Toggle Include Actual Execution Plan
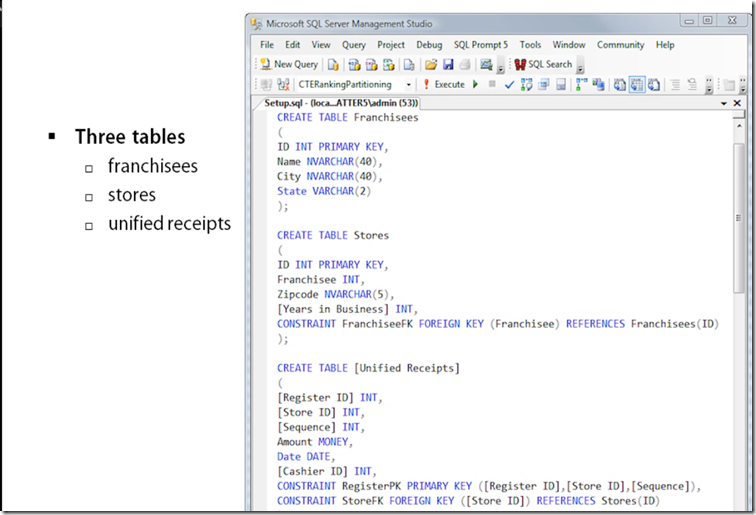756x515 pixels. pos(582,85)
